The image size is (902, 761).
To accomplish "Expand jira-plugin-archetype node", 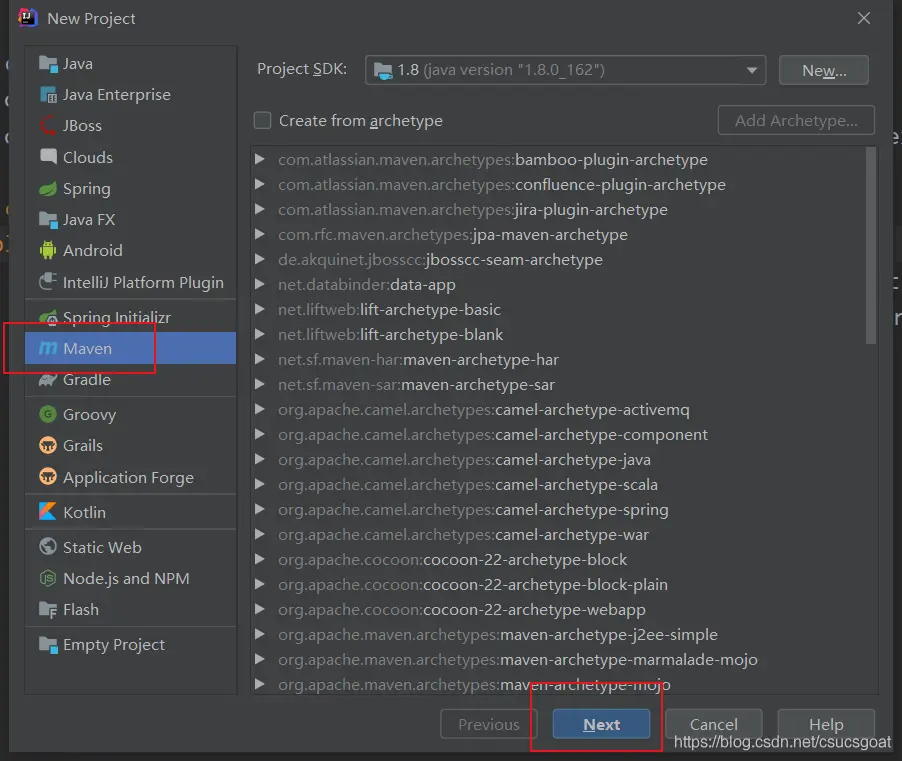I will click(x=260, y=209).
